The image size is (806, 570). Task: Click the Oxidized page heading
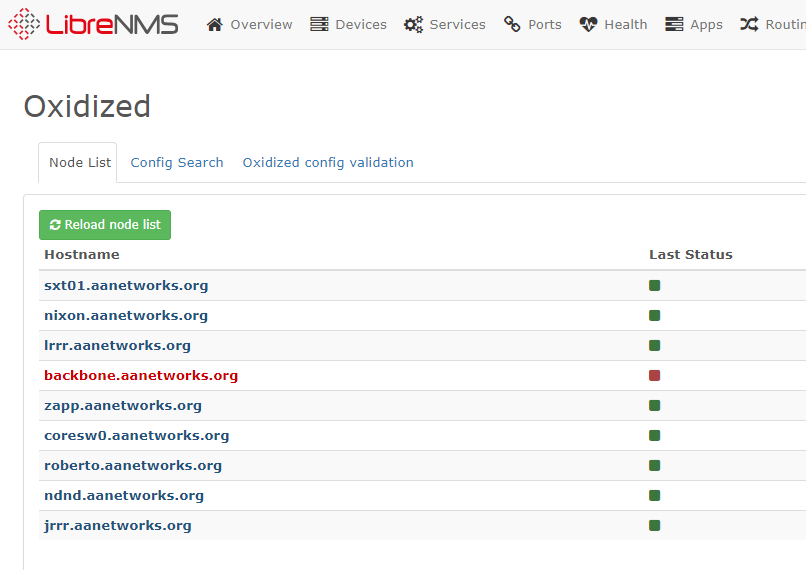tap(87, 106)
